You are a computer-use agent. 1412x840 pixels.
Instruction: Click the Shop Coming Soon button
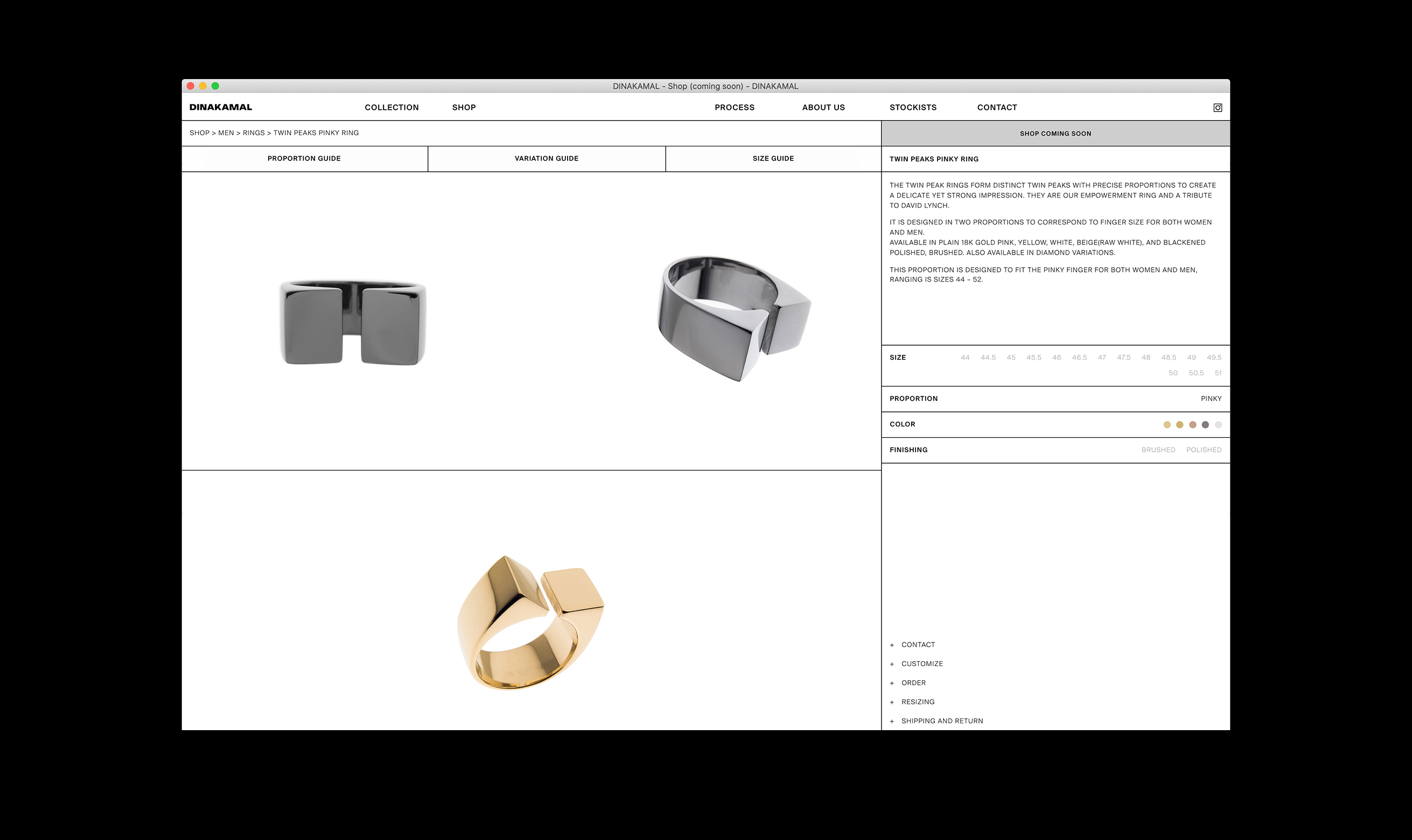pos(1055,134)
